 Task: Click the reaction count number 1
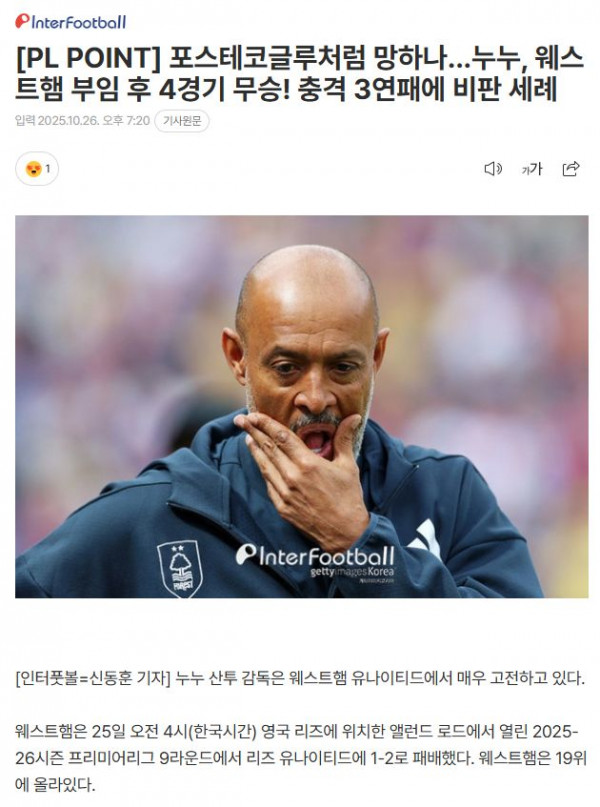click(x=48, y=168)
